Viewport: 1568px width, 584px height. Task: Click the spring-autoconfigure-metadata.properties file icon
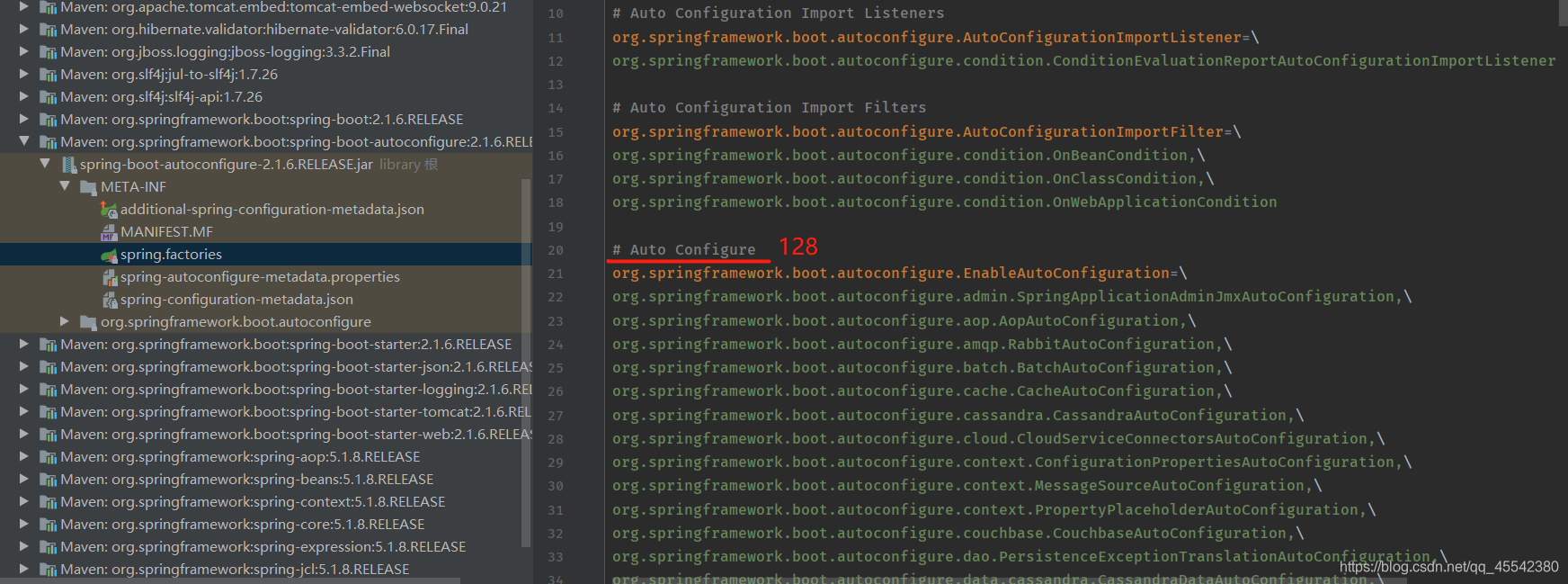tap(109, 277)
